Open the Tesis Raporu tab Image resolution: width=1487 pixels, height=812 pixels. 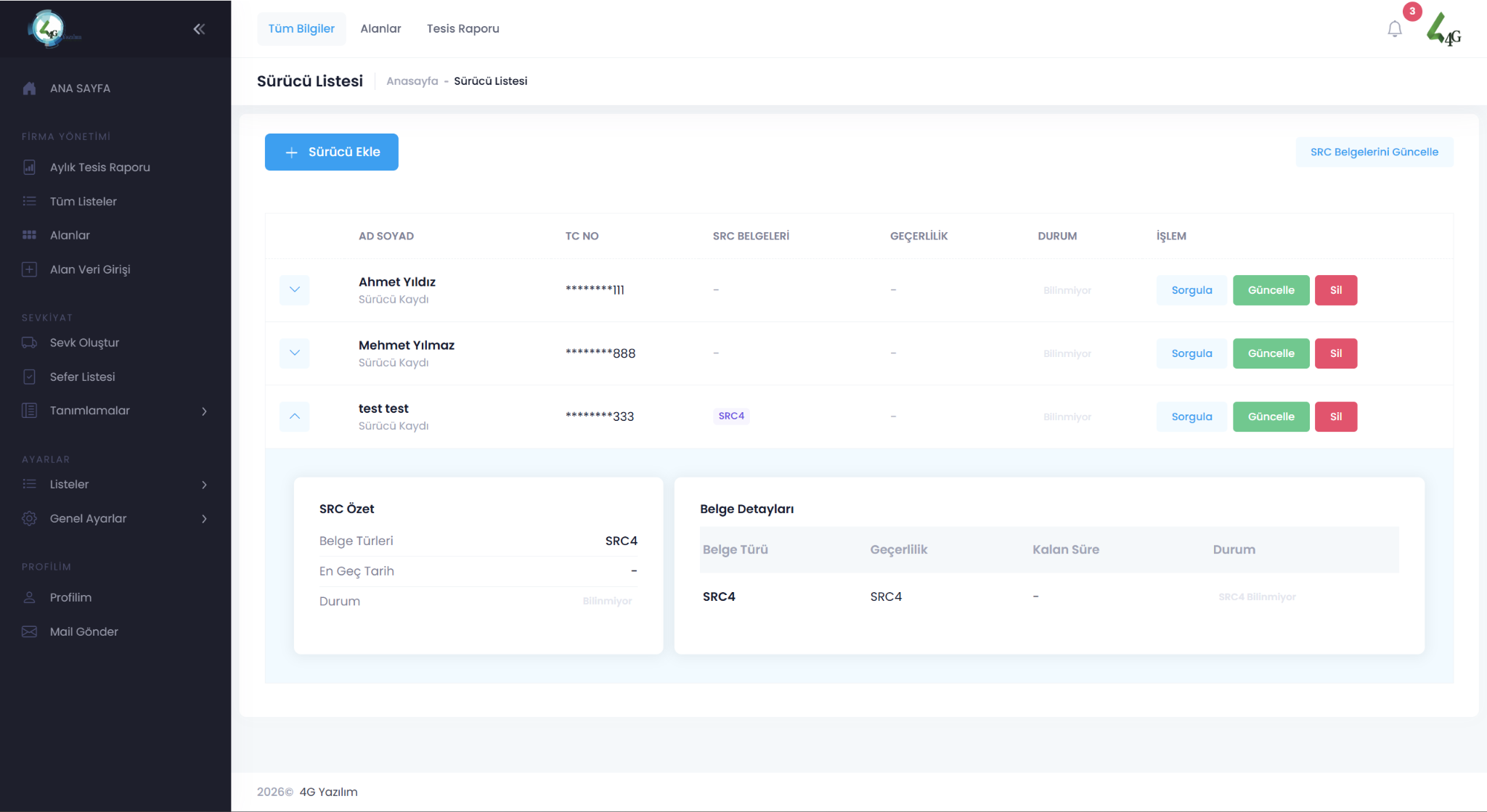463,29
